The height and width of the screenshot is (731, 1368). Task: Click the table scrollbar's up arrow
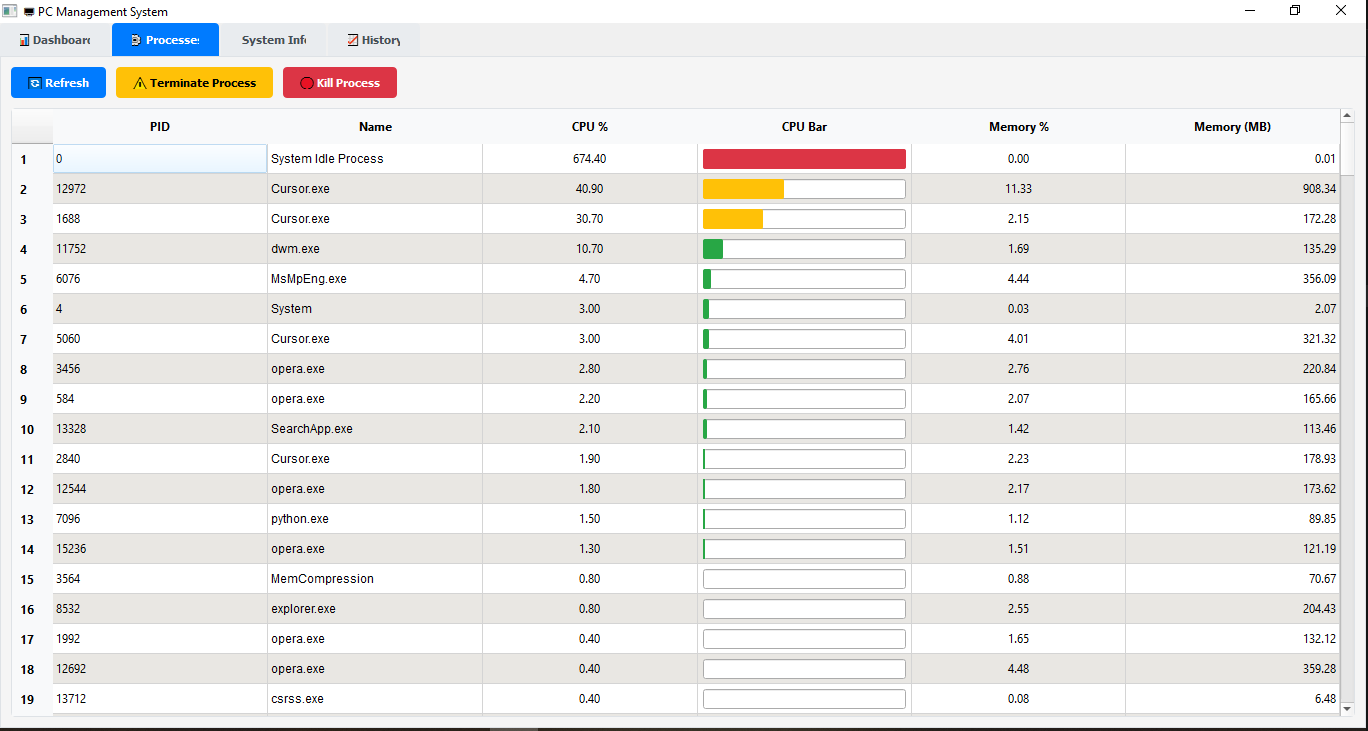tap(1347, 116)
